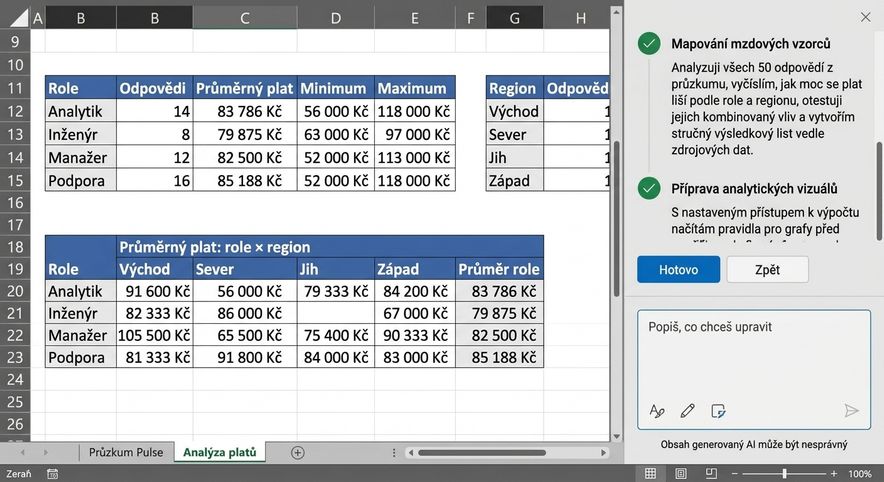The image size is (884, 482).
Task: Select column D header
Action: coord(335,18)
